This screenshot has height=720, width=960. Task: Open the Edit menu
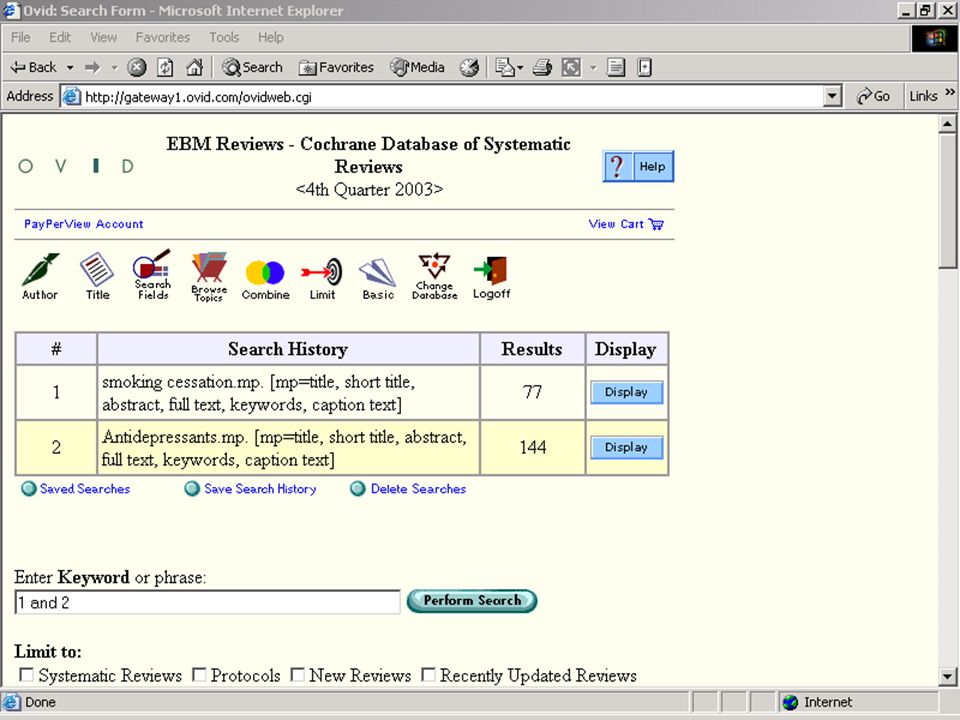click(60, 37)
